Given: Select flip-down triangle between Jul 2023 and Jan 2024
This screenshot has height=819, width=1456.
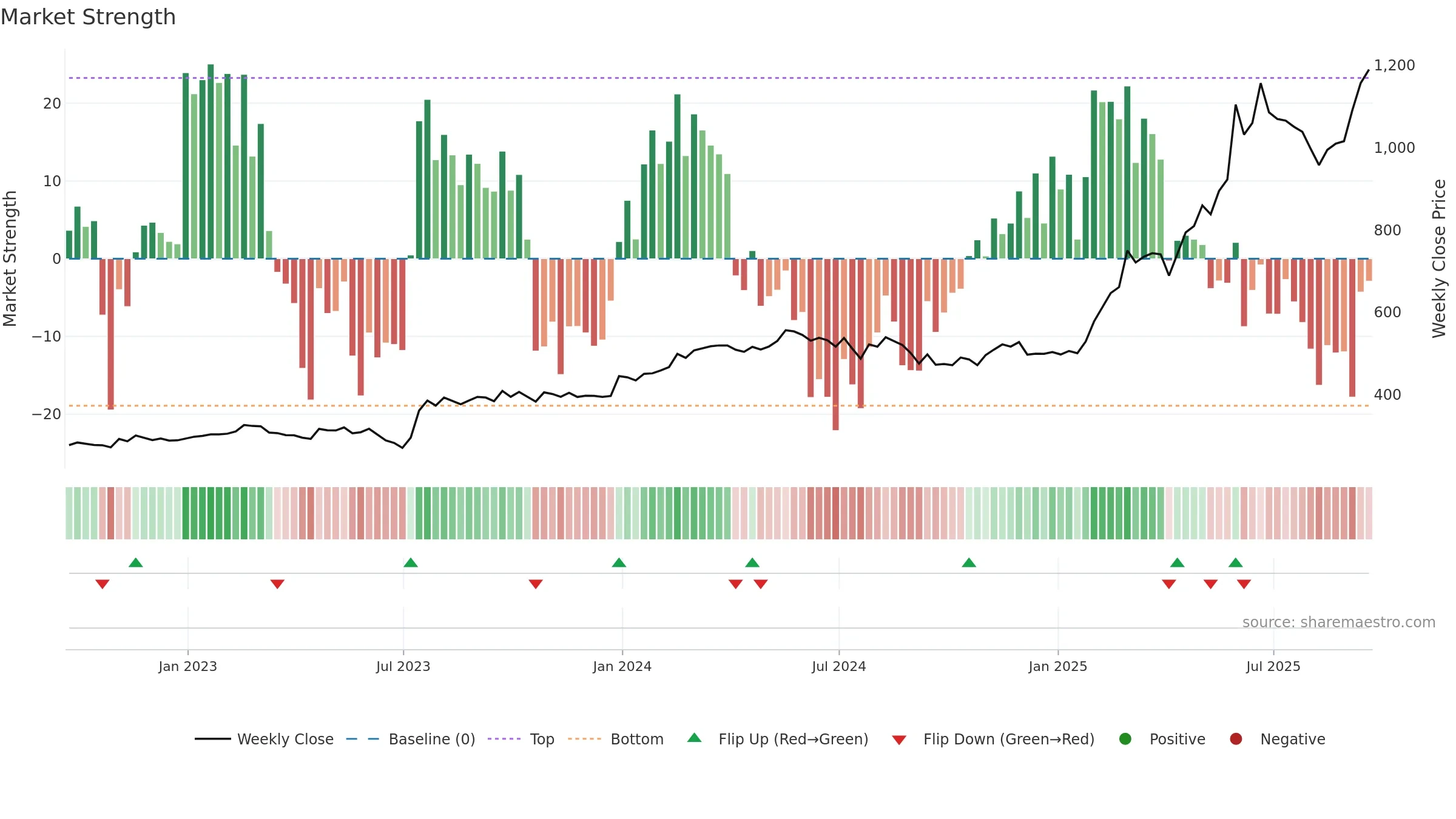Looking at the screenshot, I should 536,584.
